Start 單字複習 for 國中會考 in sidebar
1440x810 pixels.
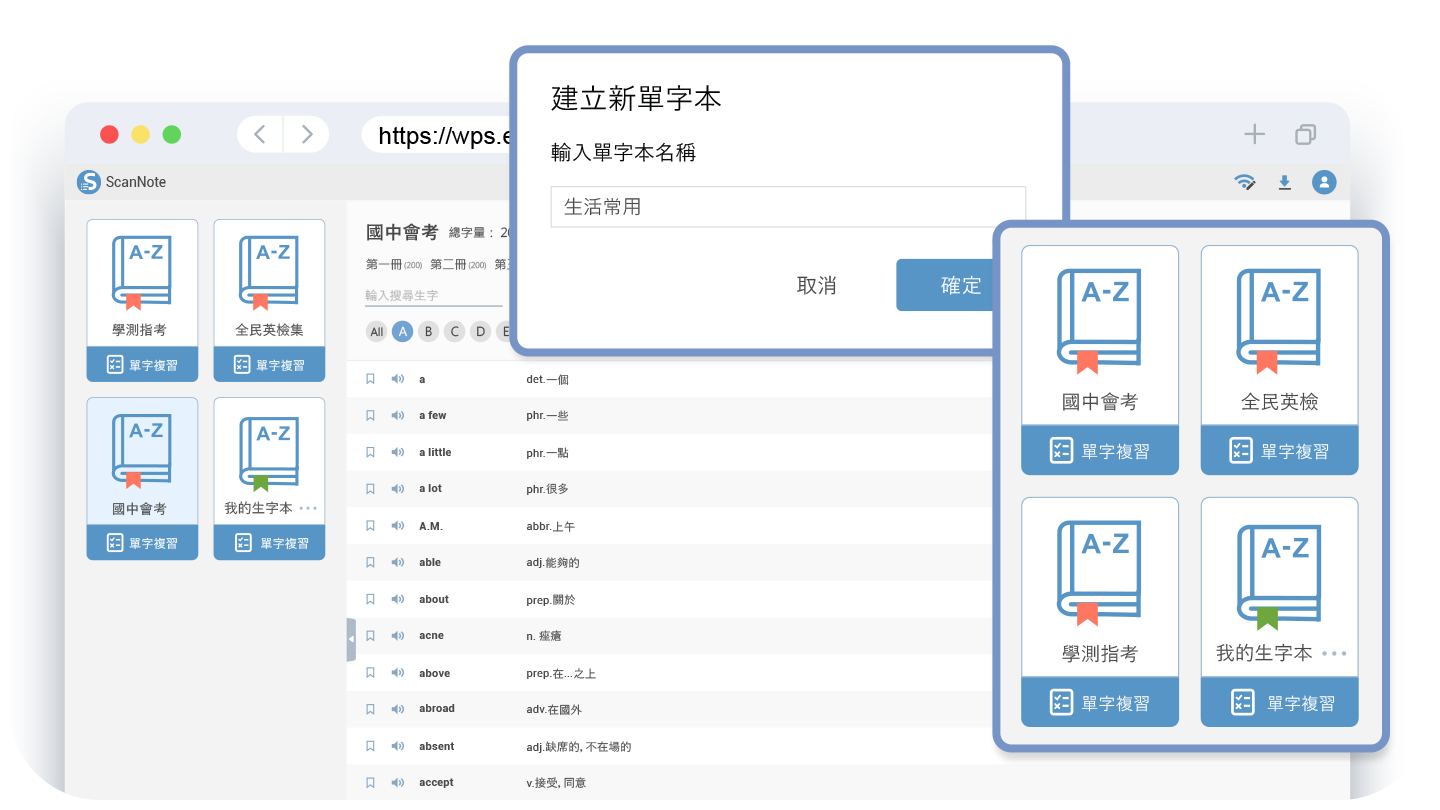click(142, 542)
